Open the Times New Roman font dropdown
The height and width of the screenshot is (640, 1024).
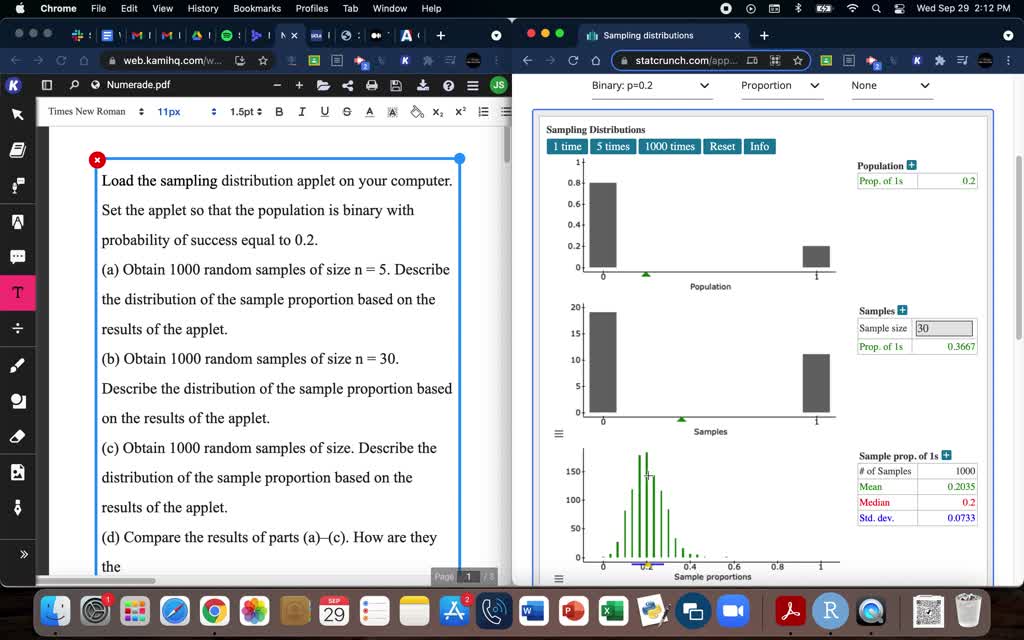(x=95, y=112)
